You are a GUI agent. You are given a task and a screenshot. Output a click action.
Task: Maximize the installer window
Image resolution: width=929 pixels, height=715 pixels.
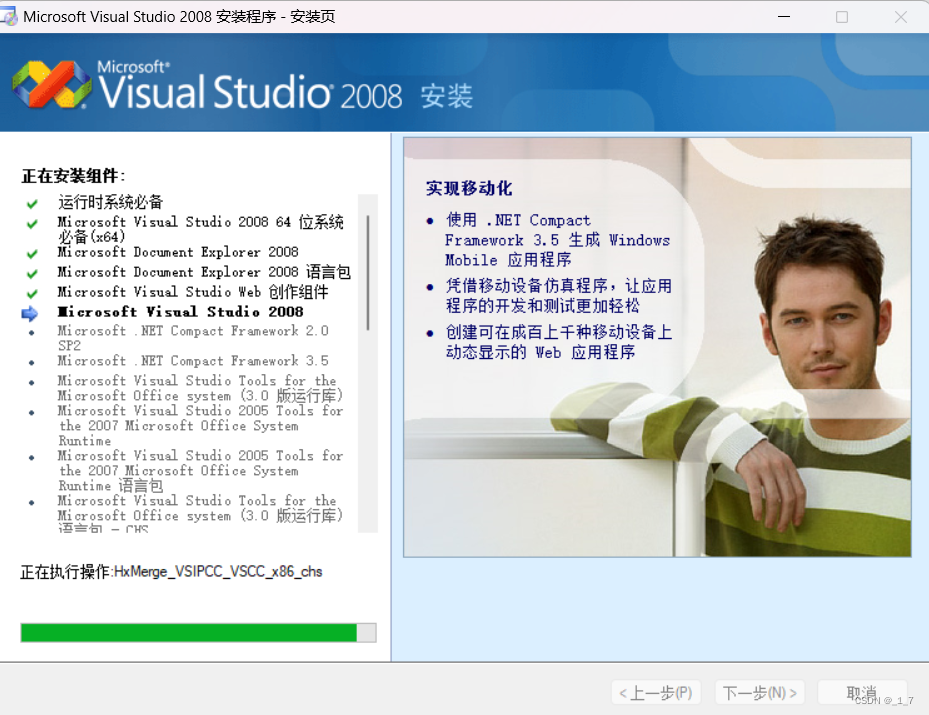[842, 17]
